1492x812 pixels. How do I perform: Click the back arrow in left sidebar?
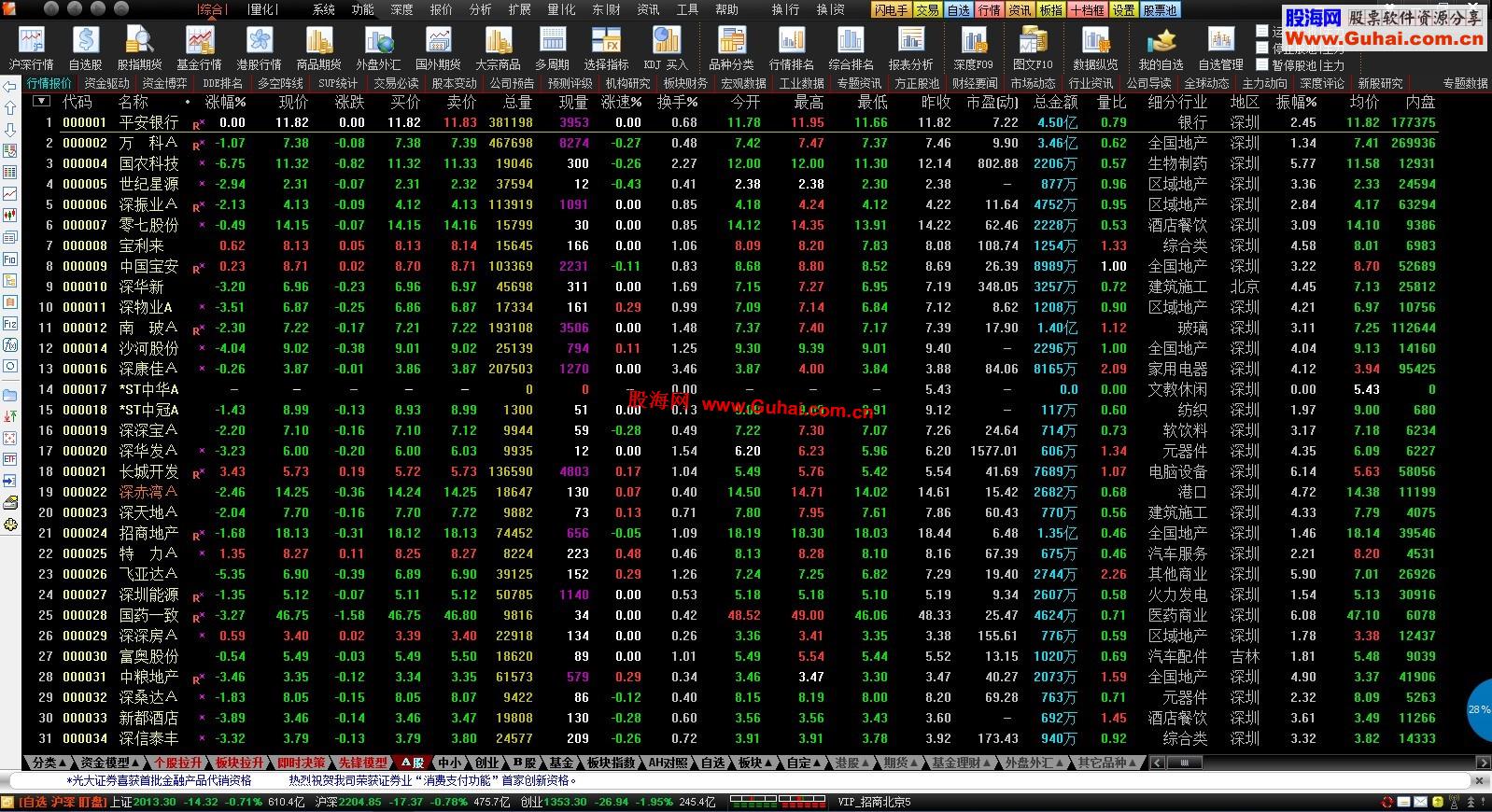tap(10, 87)
